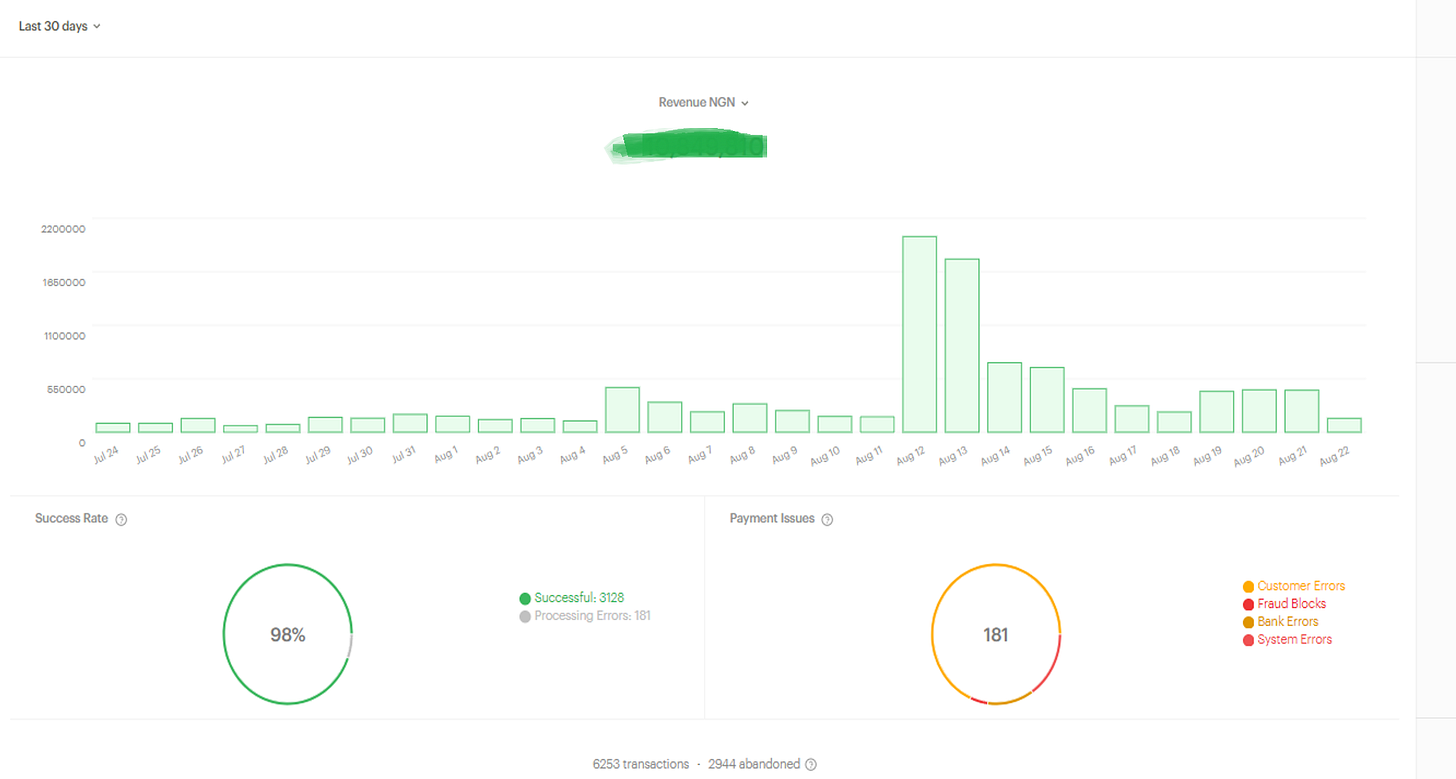Screen dimensions: 1456x779
Task: Click the Payment Issues help icon
Action: [827, 519]
